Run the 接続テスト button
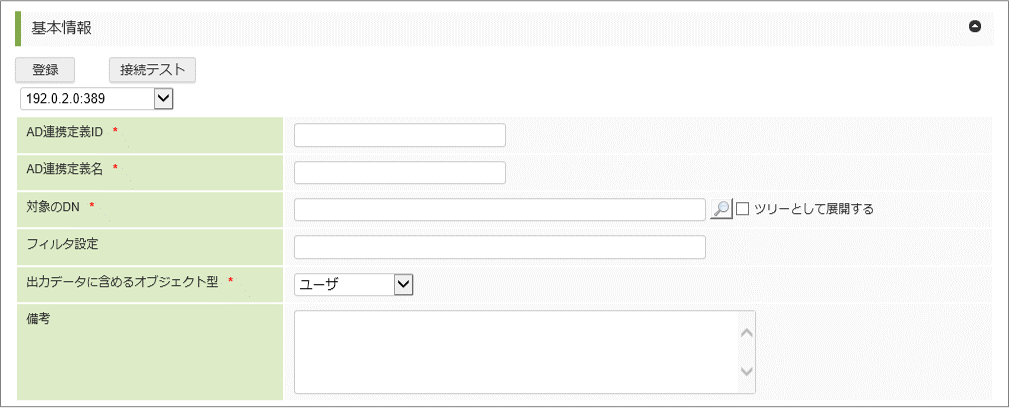This screenshot has height=408, width=1009. tap(152, 70)
